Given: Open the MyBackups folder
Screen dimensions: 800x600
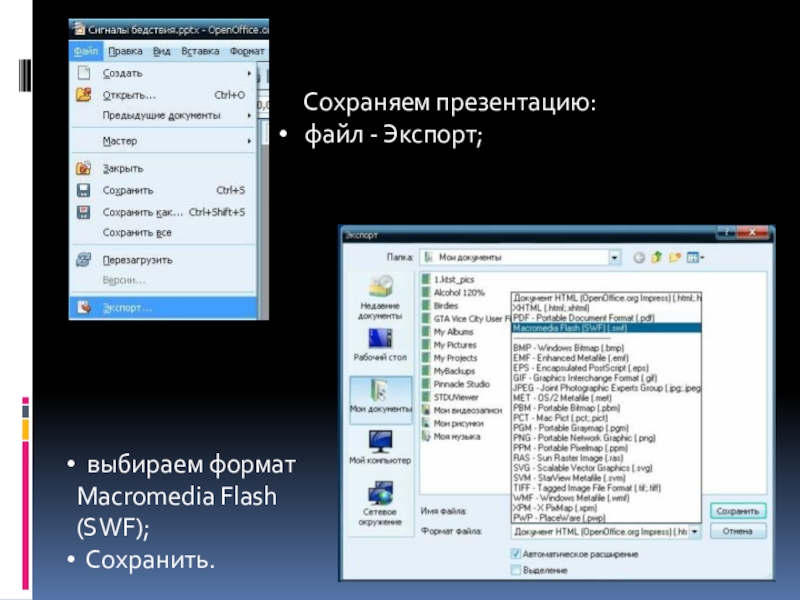Looking at the screenshot, I should 448,371.
